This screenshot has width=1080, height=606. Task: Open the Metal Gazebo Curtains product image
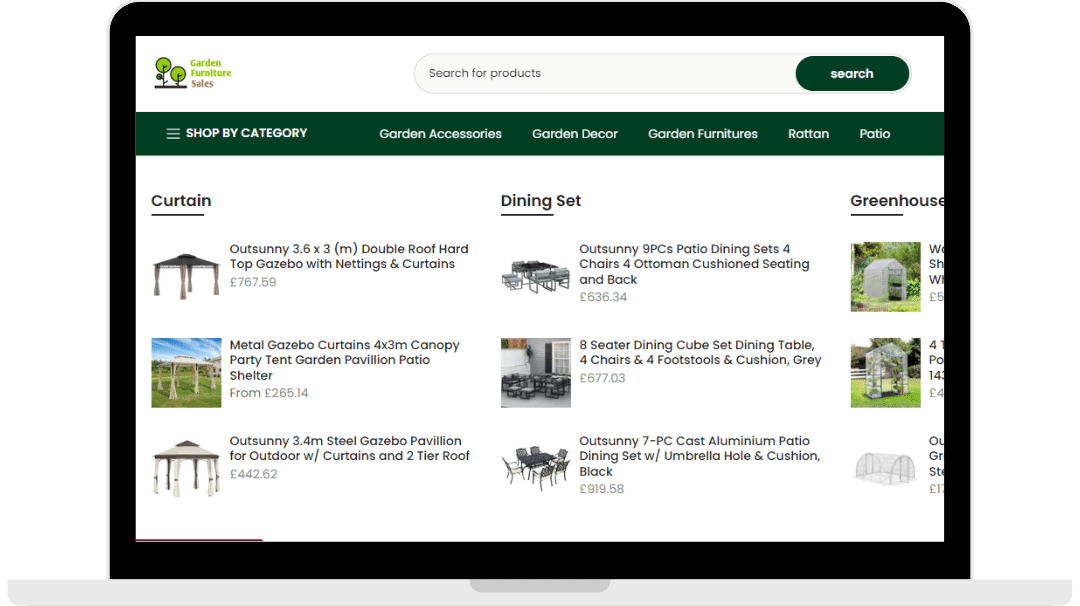[186, 372]
